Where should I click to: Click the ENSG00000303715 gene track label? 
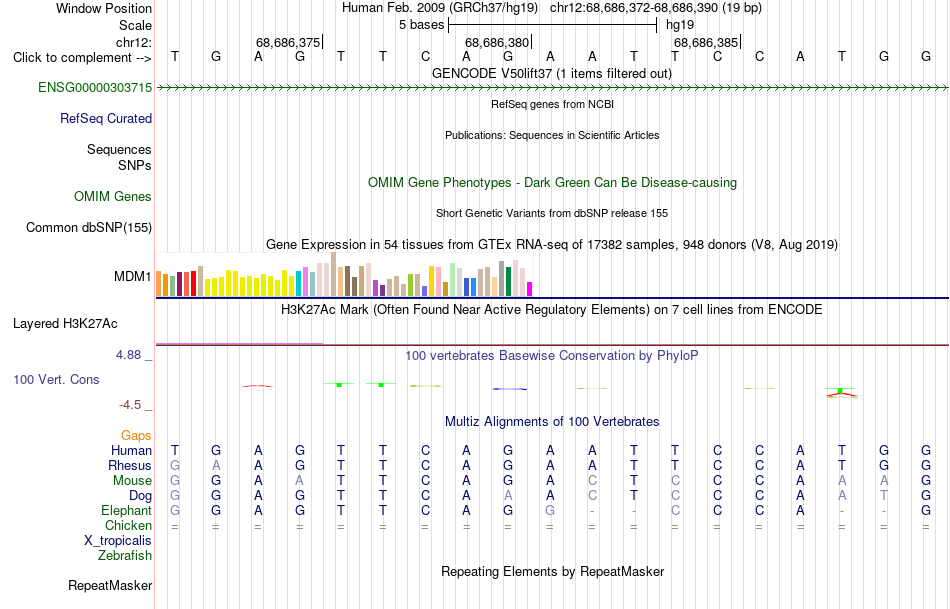tap(95, 87)
